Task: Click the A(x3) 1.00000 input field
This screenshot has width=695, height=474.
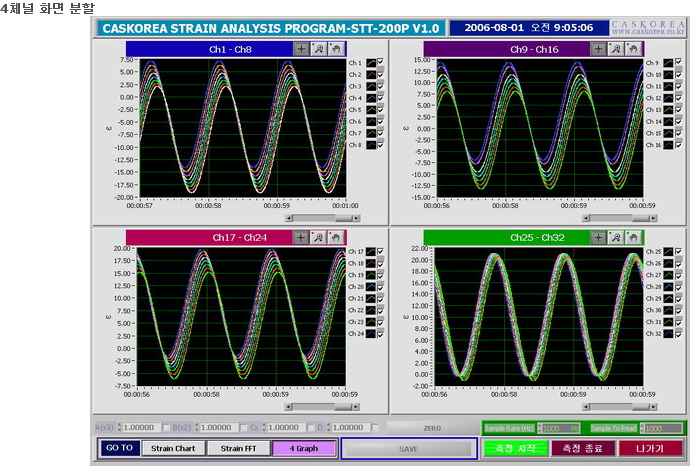Action: (141, 427)
